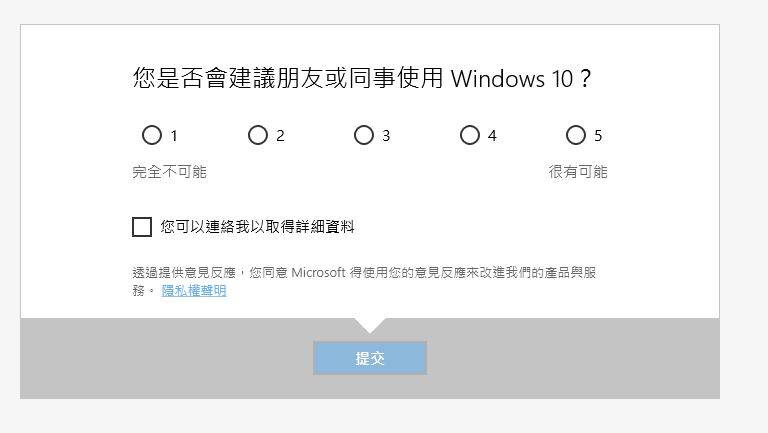Select rating radio button 2

click(258, 135)
